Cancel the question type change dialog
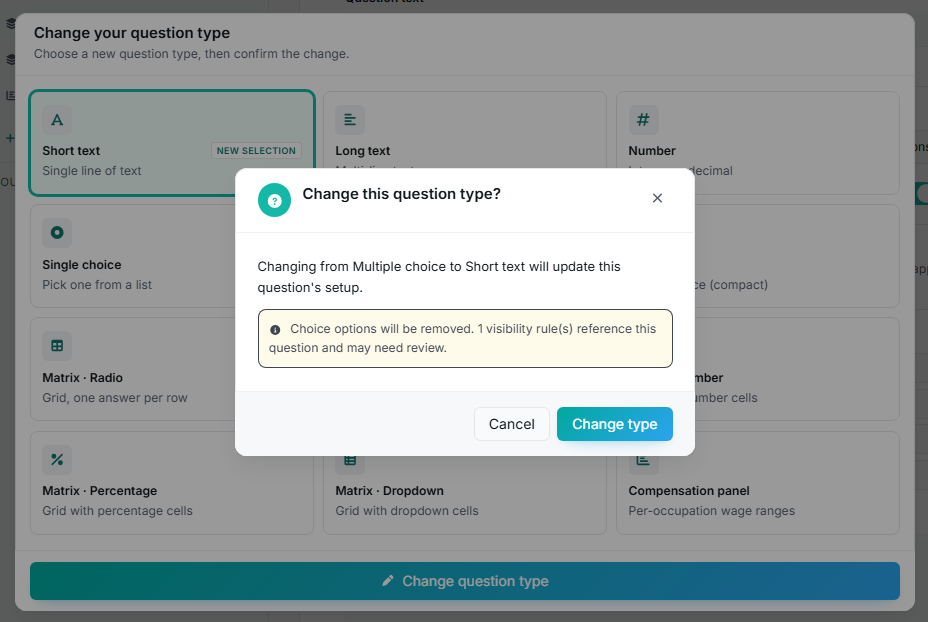The height and width of the screenshot is (622, 928). pos(511,424)
